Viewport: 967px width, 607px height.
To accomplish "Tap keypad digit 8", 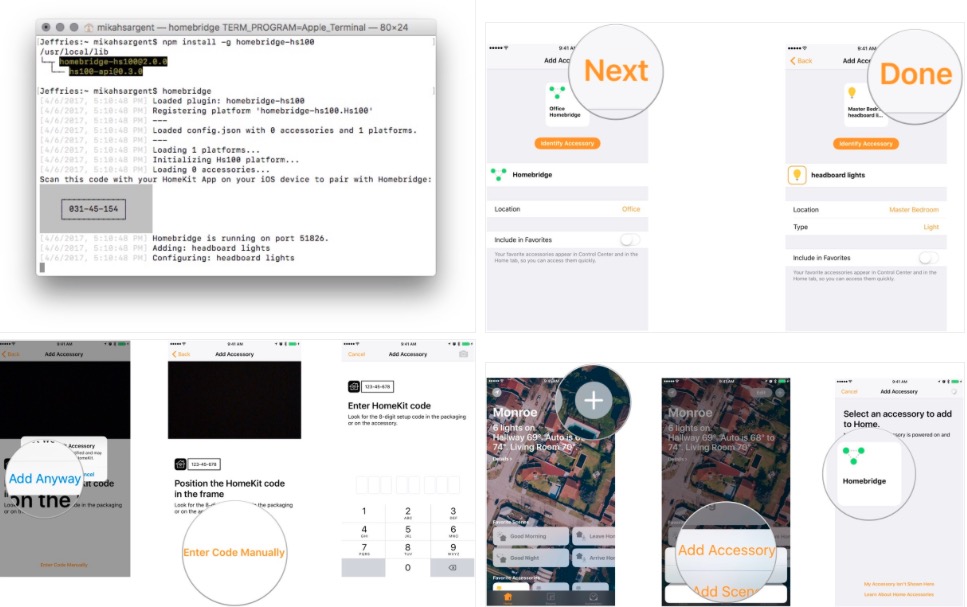I will (408, 548).
